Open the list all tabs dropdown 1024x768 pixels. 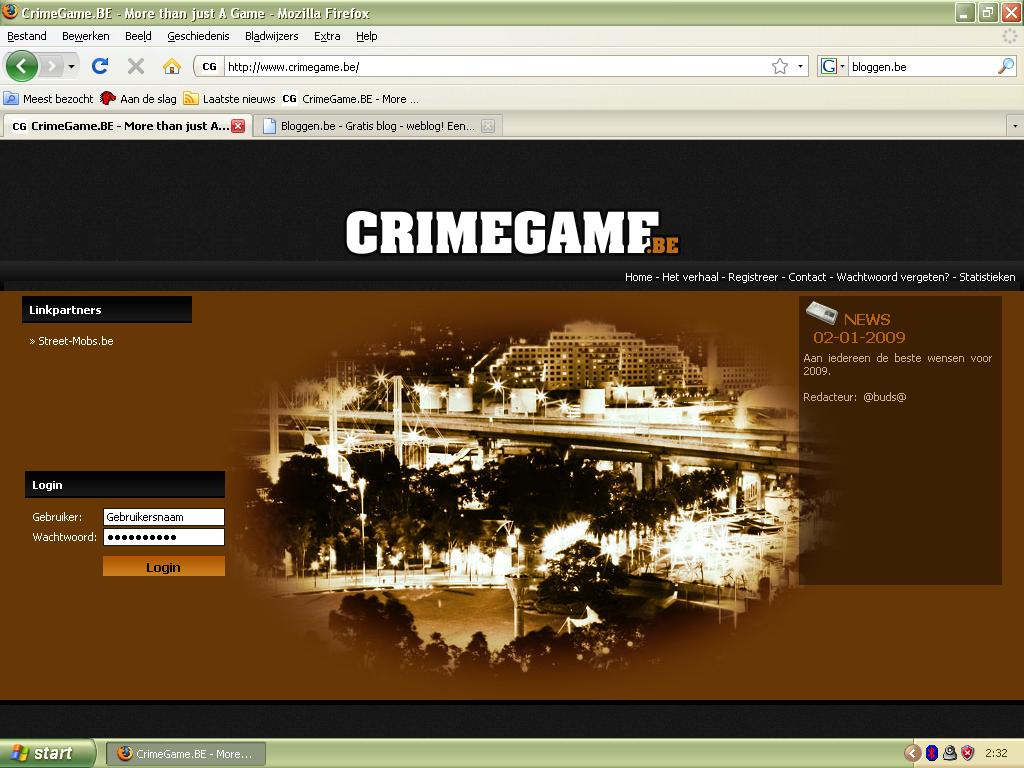tap(1014, 126)
